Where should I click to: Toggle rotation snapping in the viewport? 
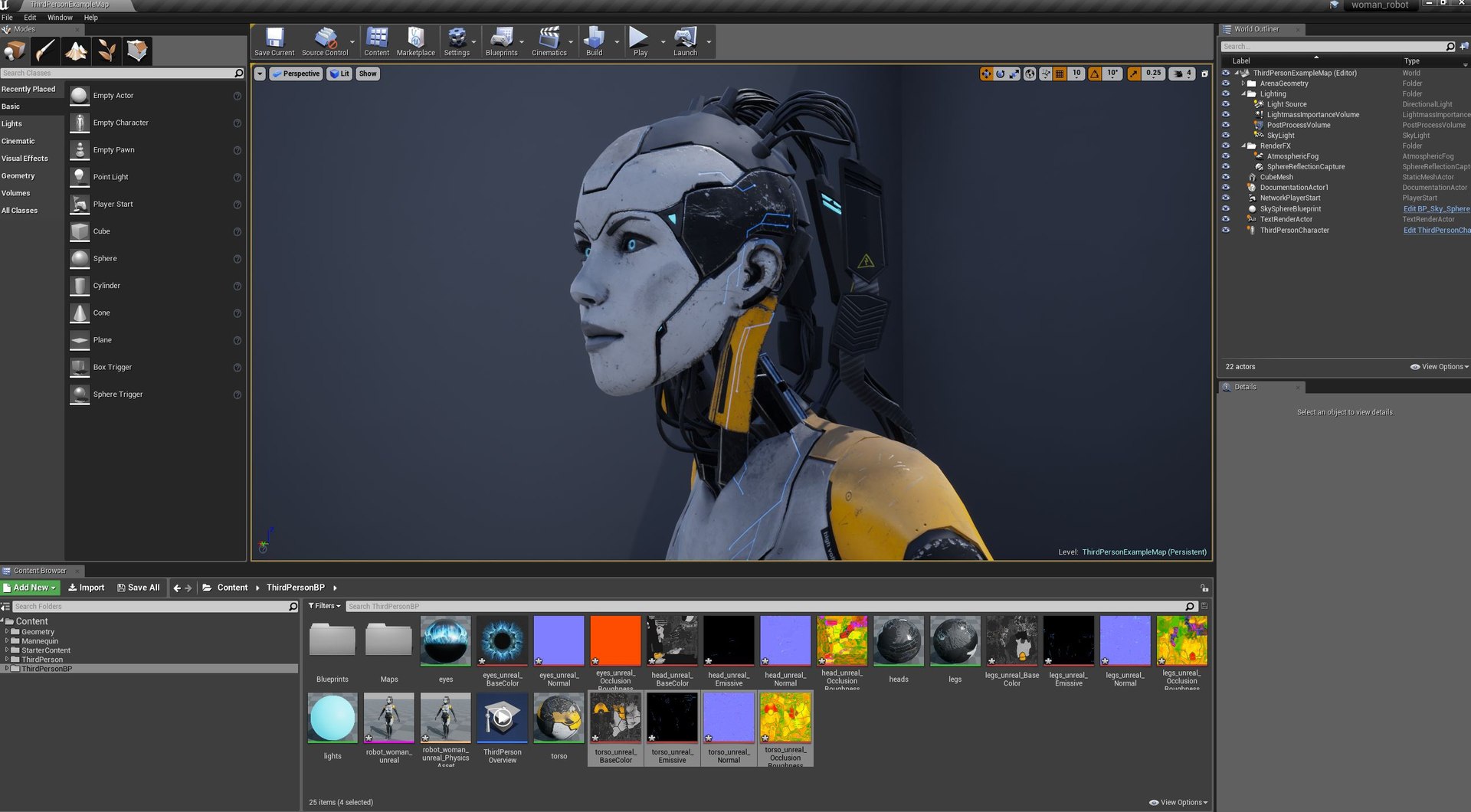(x=1095, y=74)
